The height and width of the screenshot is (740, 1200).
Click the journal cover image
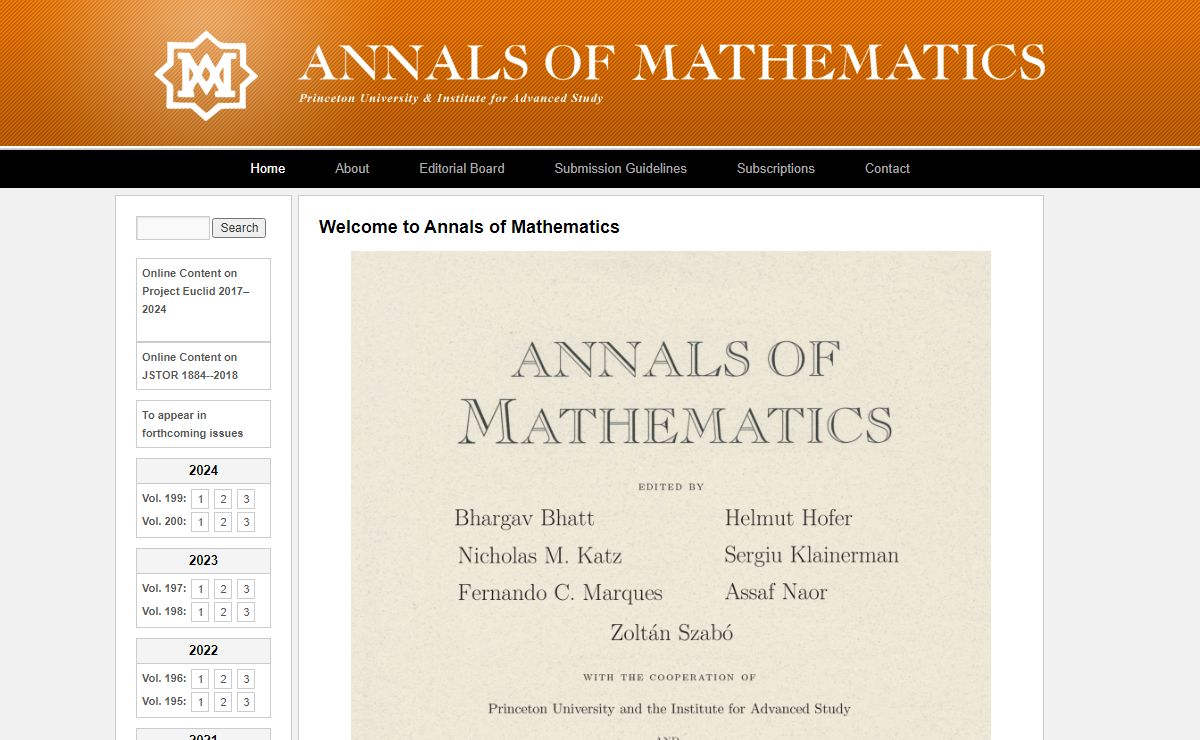(x=671, y=495)
